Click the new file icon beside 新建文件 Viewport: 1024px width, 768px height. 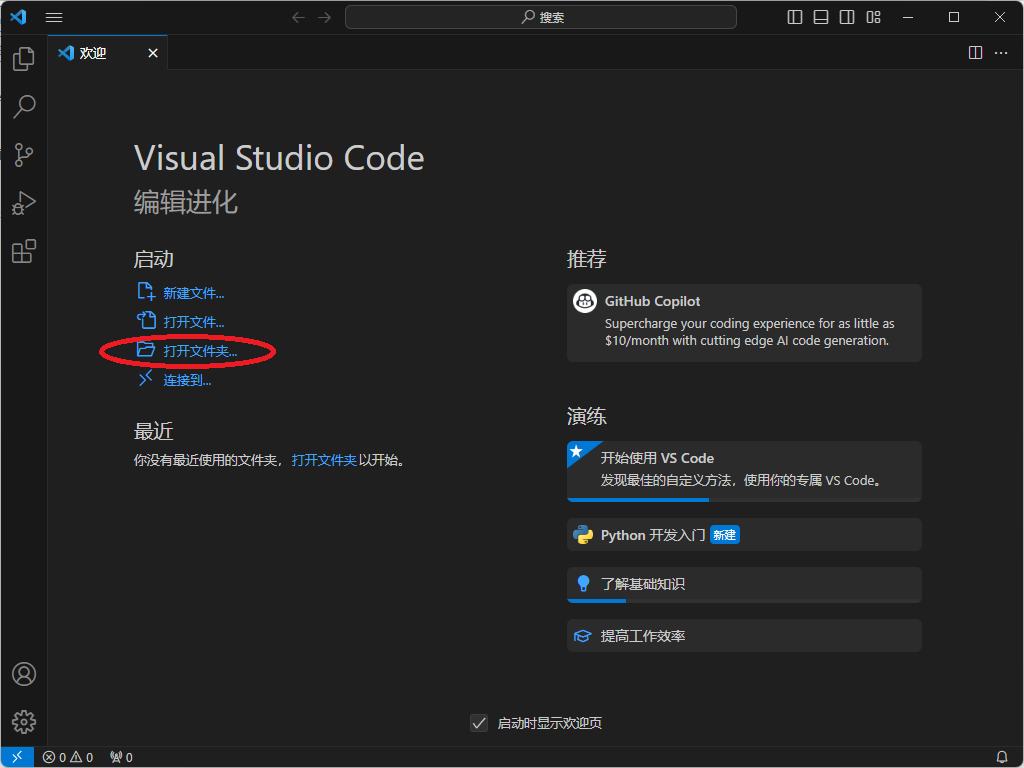146,291
